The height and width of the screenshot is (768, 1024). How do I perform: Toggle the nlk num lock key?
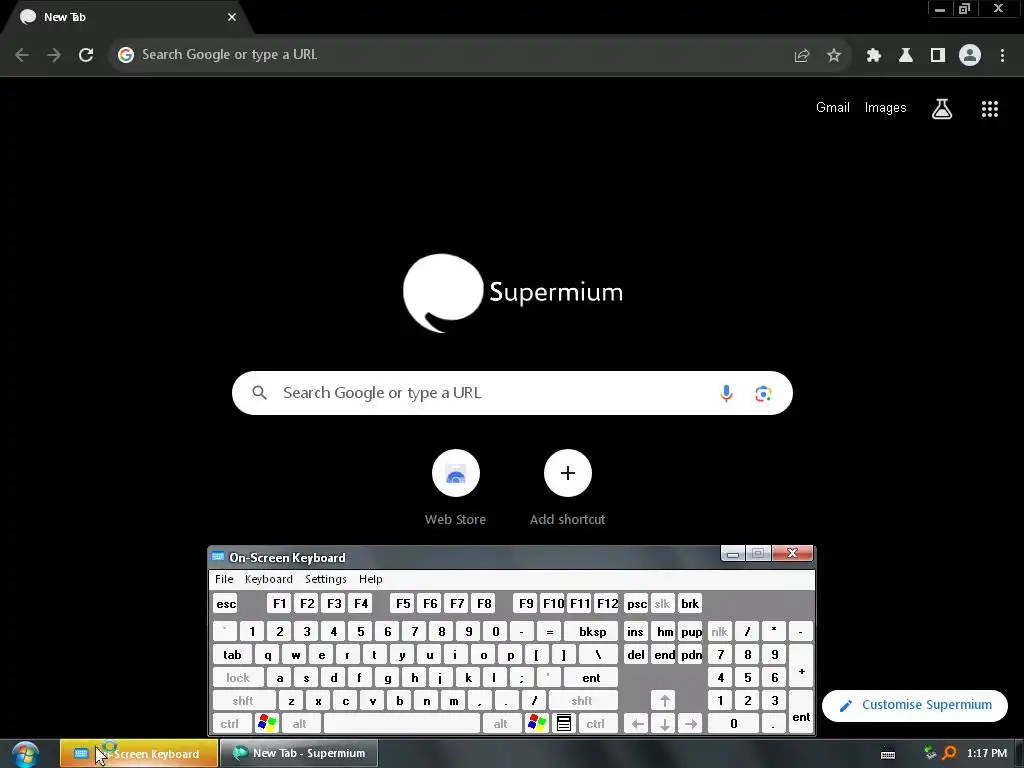(x=720, y=632)
